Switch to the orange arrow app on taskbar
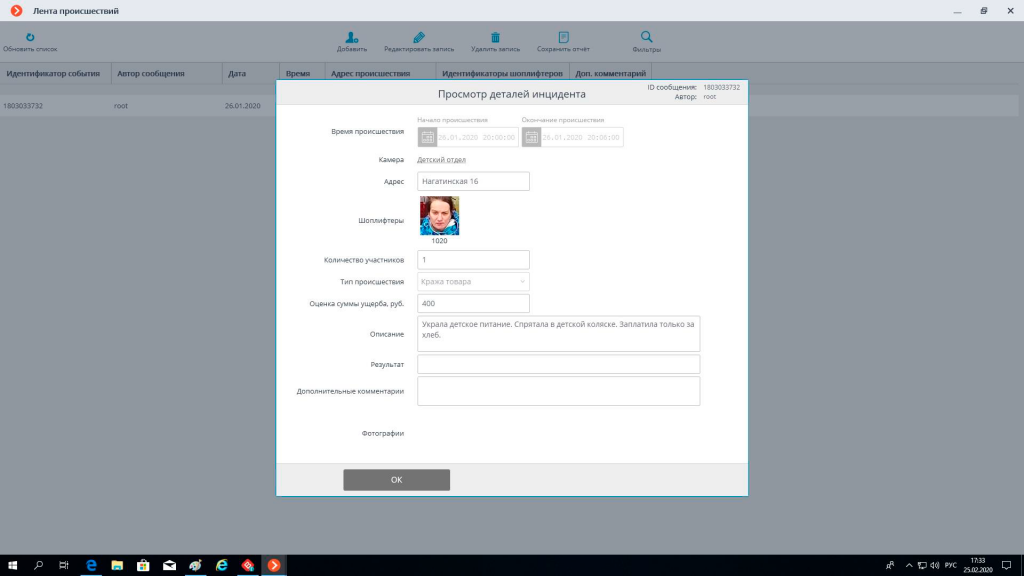1024x576 pixels. click(274, 566)
